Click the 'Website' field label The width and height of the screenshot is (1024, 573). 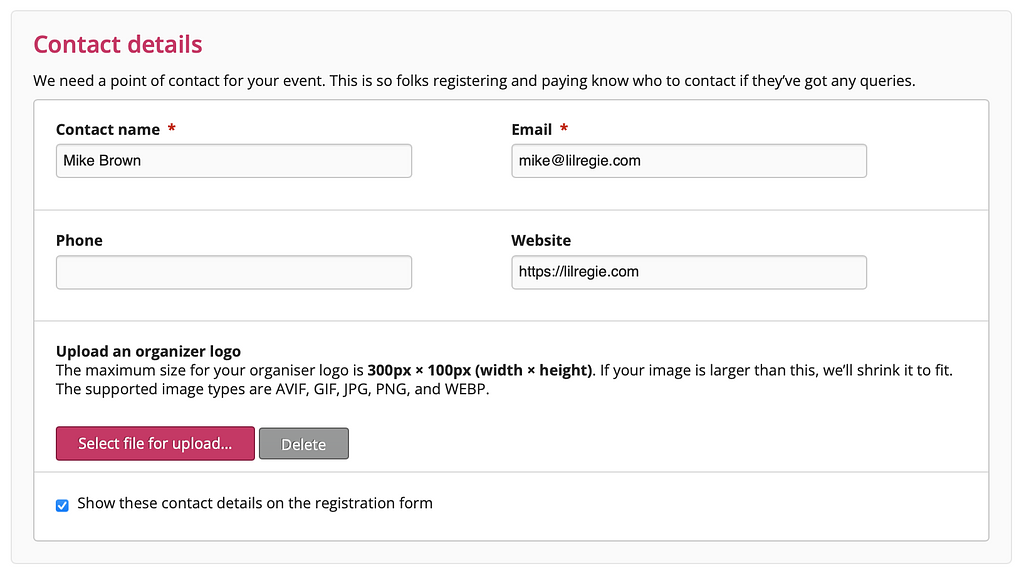click(x=541, y=240)
